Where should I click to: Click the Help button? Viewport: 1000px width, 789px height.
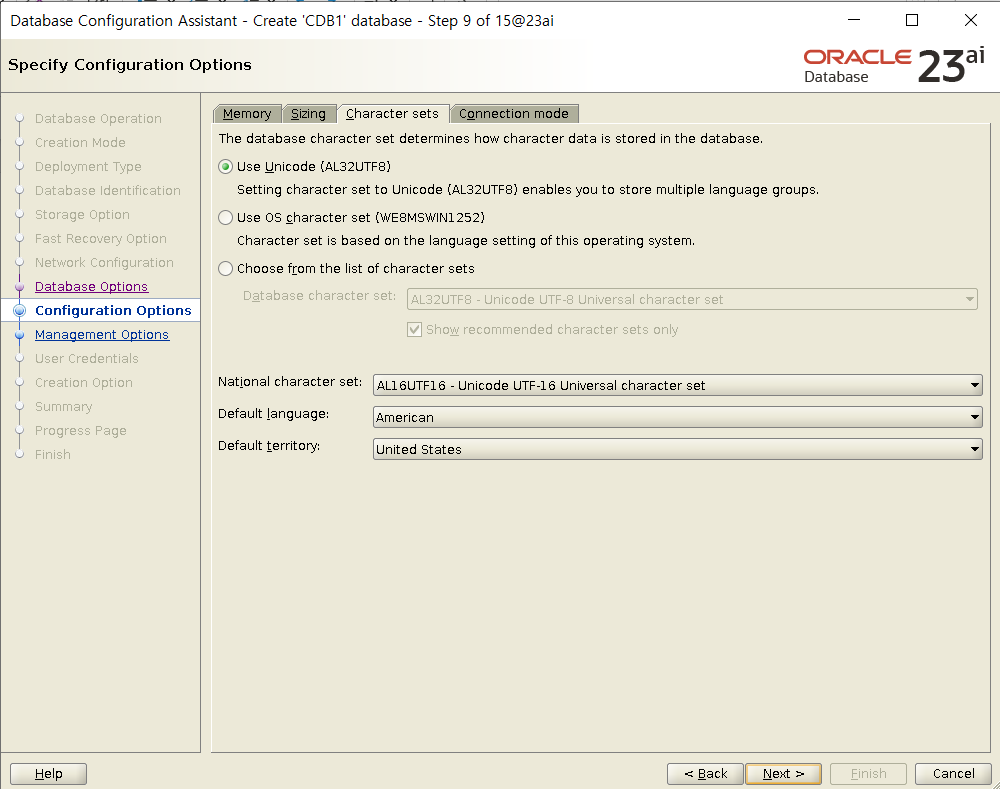click(48, 774)
